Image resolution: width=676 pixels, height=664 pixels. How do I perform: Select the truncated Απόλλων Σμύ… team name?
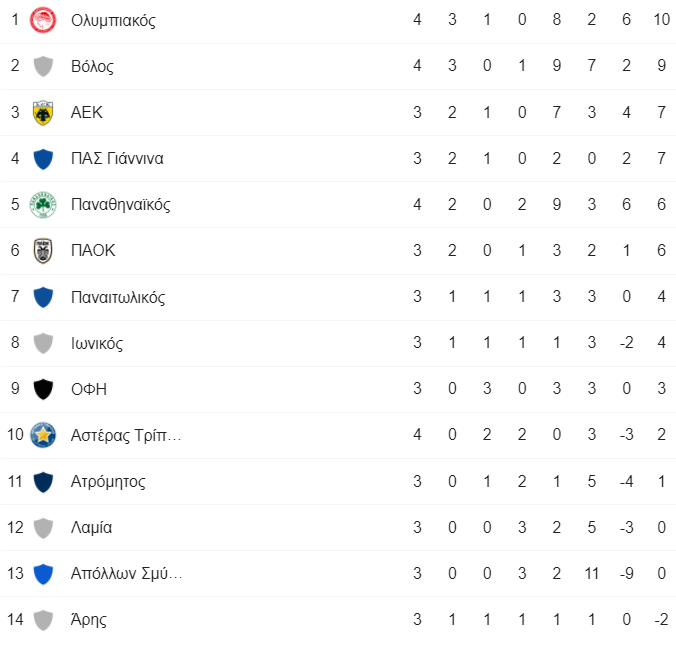pyautogui.click(x=126, y=573)
